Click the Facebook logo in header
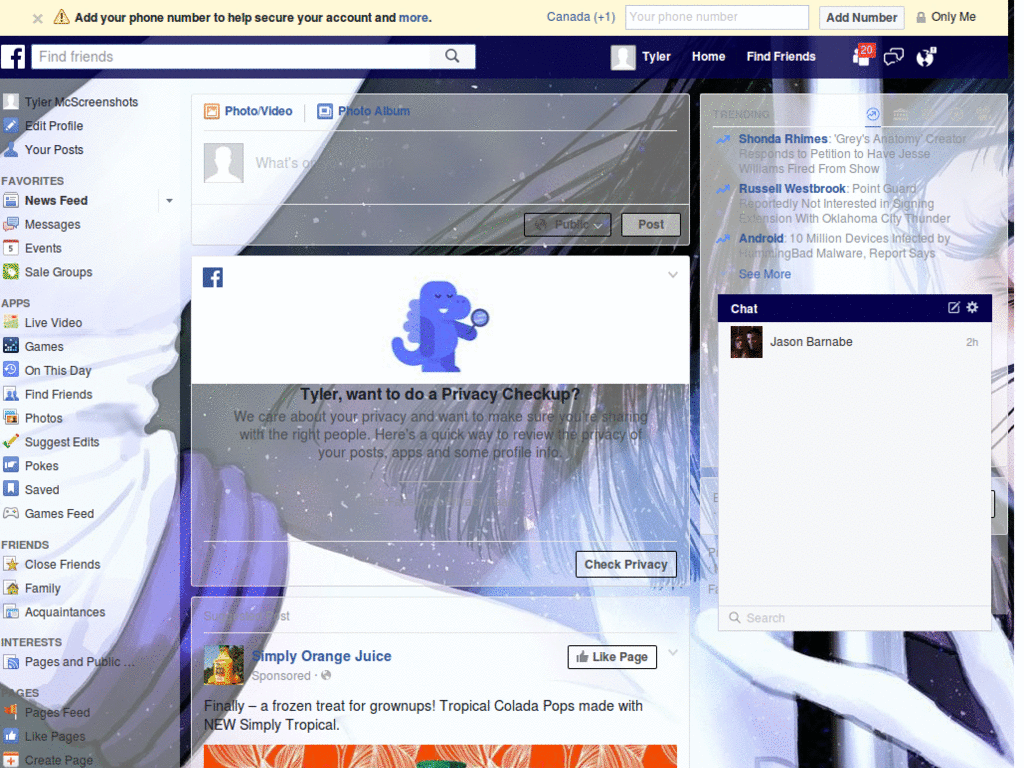The image size is (1024, 768). pos(13,57)
